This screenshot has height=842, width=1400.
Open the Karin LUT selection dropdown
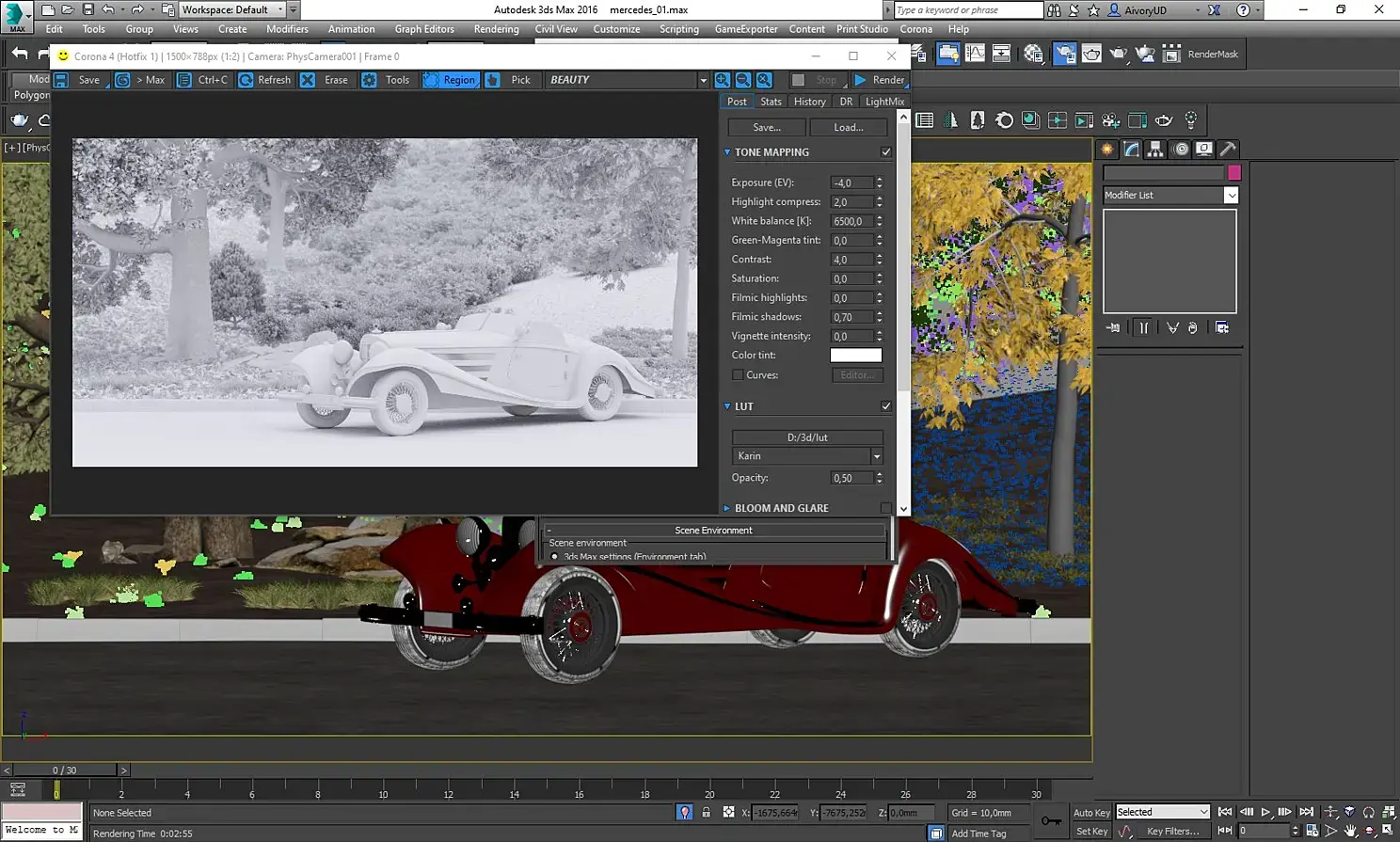pyautogui.click(x=876, y=456)
